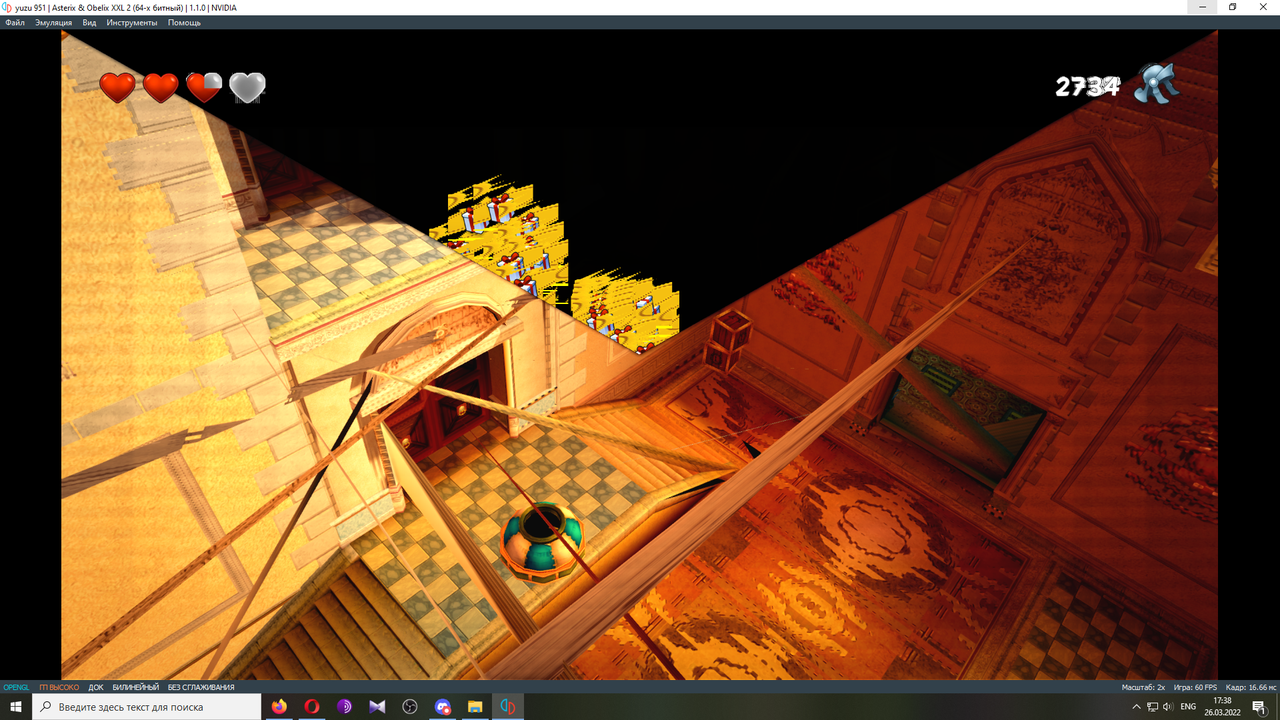Open the purple Tor Browser taskbar icon

tap(344, 707)
